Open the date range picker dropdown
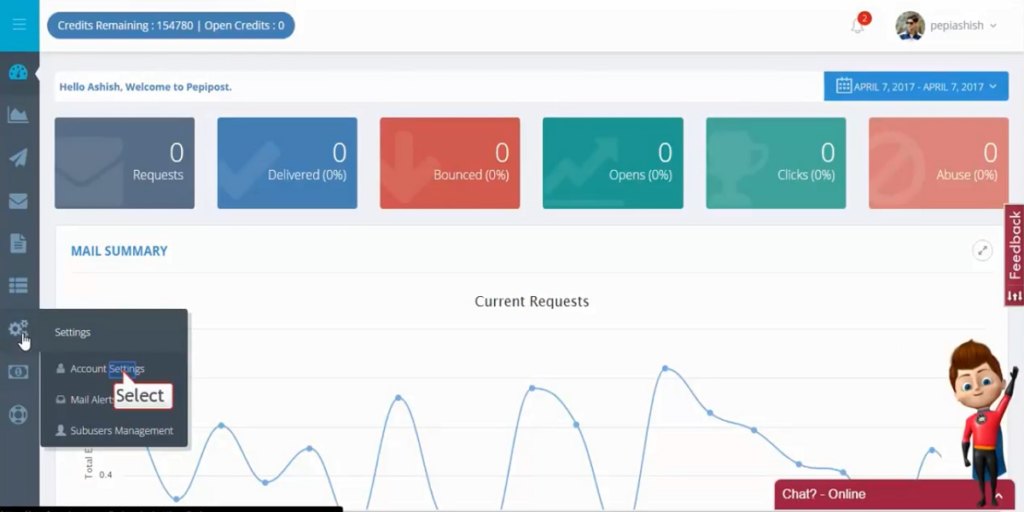 coord(916,86)
